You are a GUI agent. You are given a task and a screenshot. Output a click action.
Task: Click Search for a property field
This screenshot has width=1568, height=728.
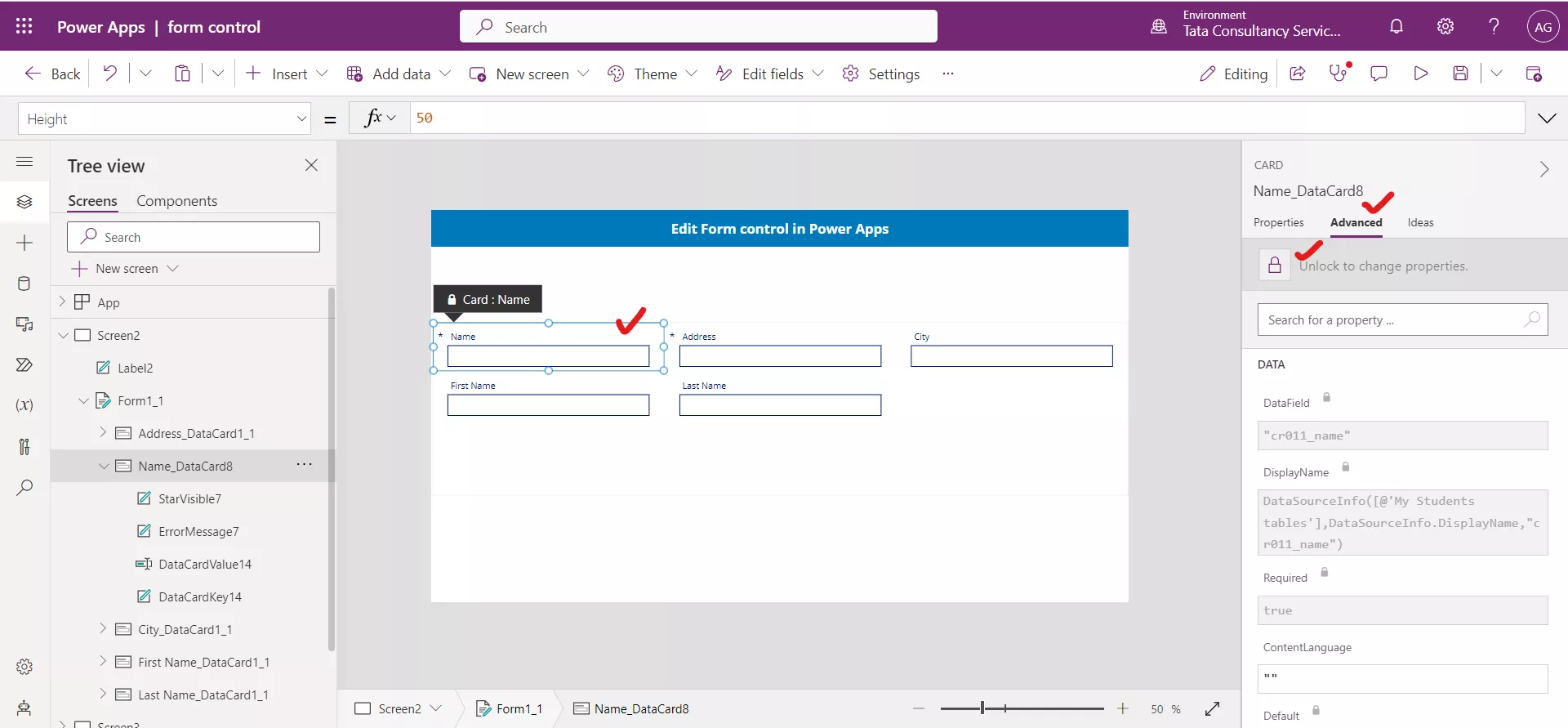click(x=1402, y=319)
